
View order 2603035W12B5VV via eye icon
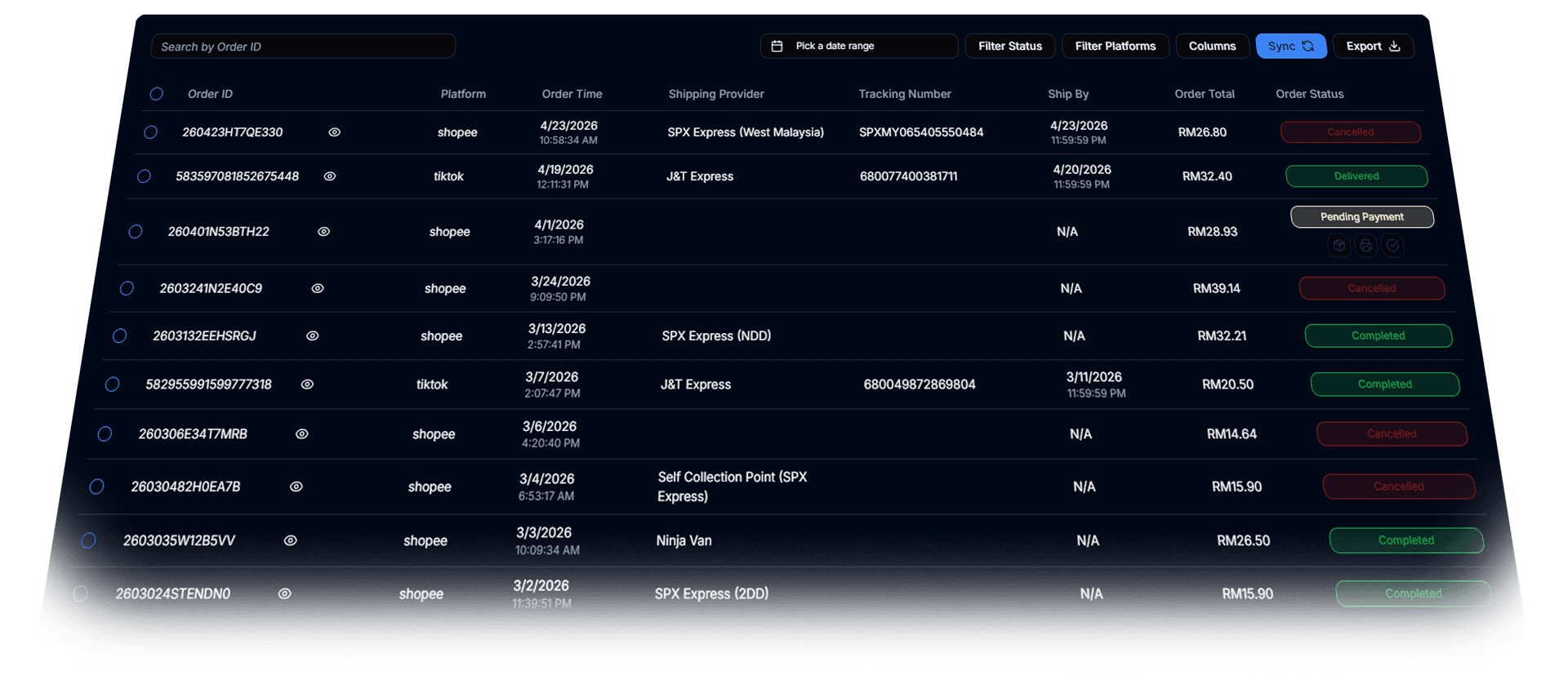click(290, 540)
